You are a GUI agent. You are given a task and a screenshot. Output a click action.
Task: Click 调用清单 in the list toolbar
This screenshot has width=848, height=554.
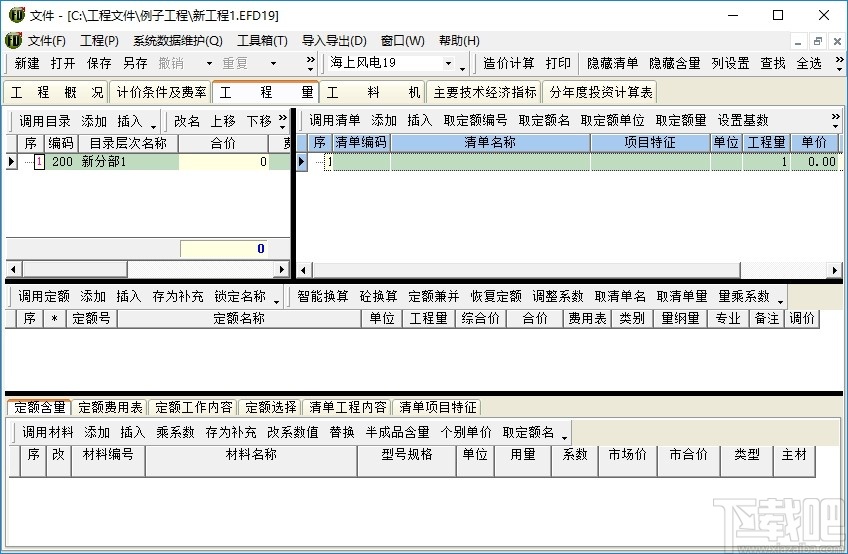(335, 121)
